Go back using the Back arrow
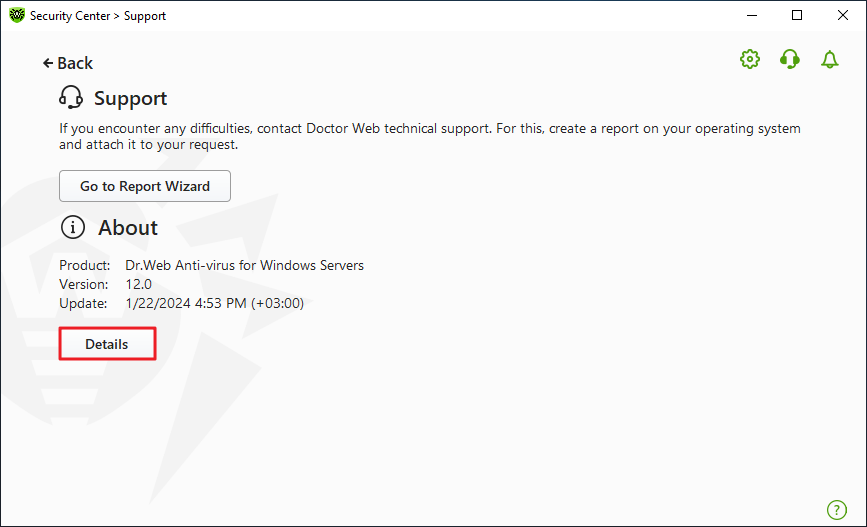 tap(67, 63)
